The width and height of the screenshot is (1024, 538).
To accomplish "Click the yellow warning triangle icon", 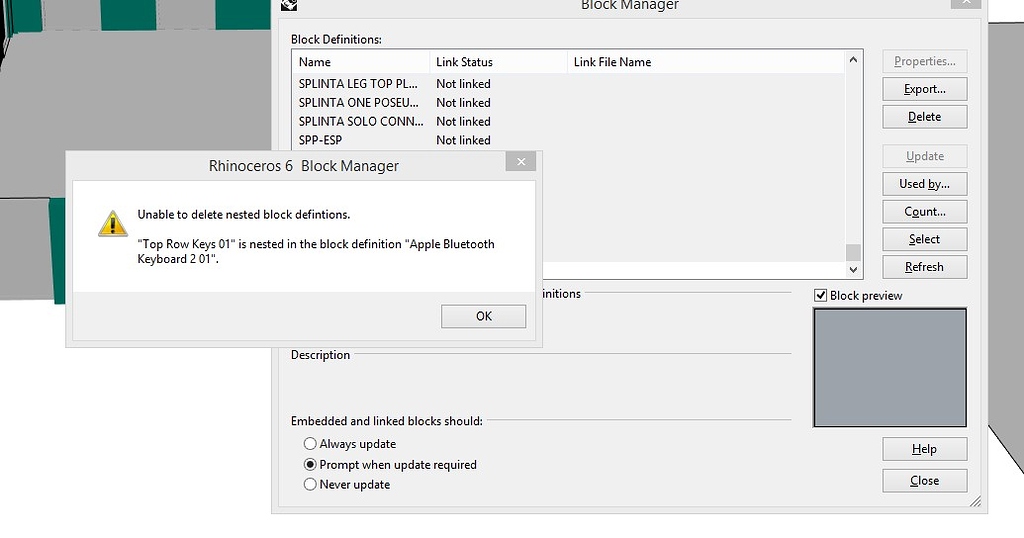I will pos(112,223).
